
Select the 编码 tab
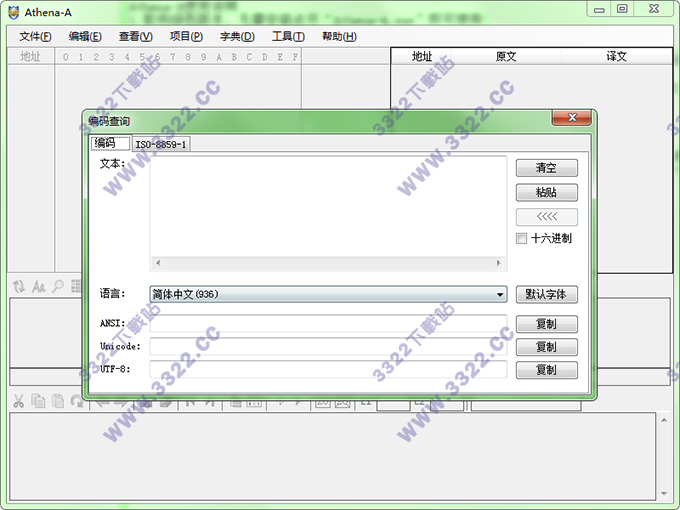point(110,143)
